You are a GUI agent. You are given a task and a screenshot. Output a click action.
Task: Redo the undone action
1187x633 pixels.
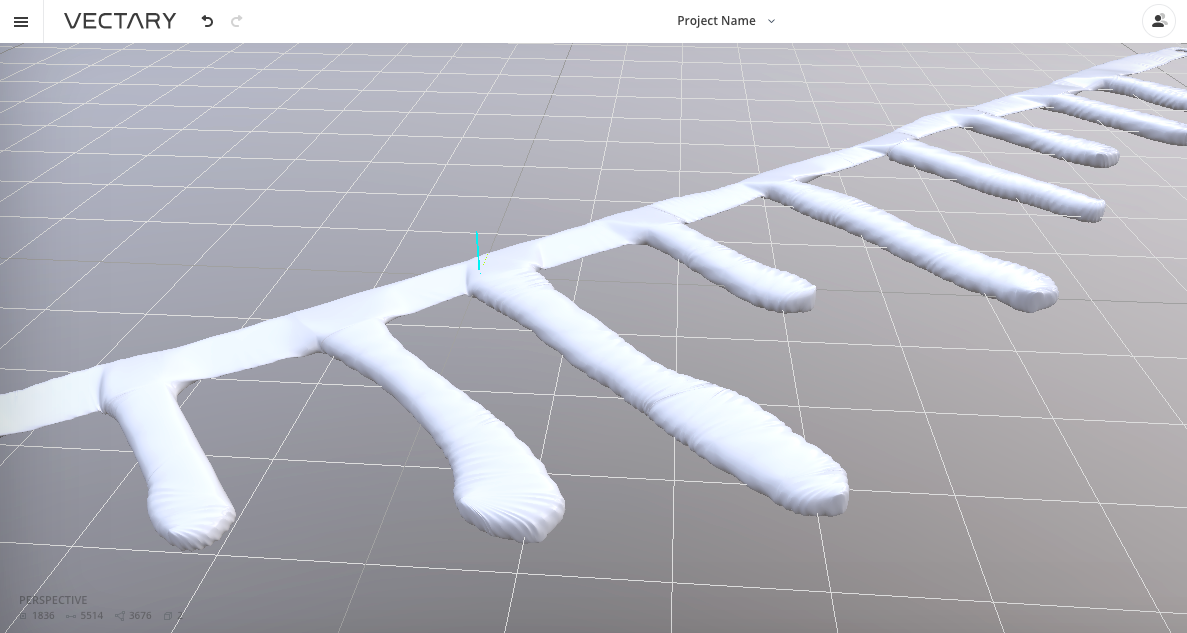236,21
